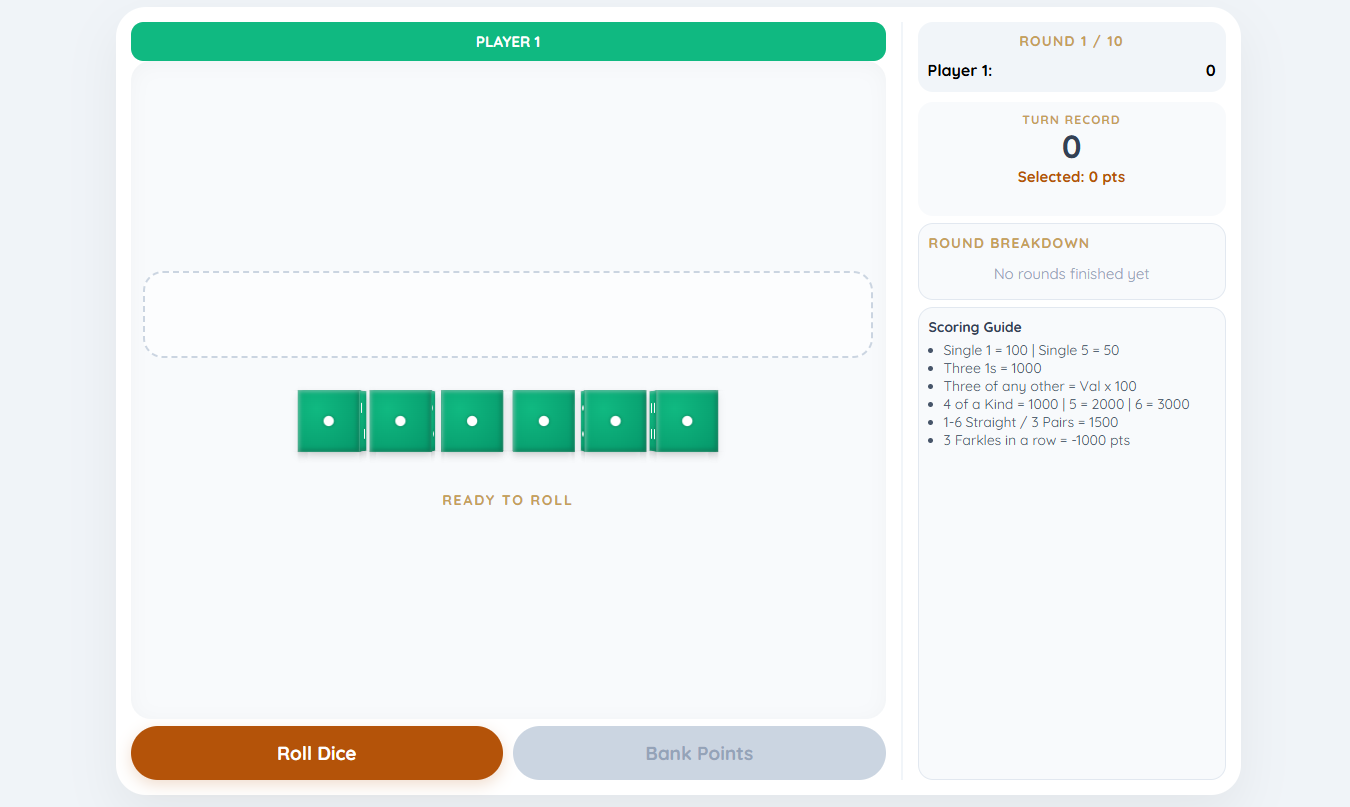Click the No rounds finished yet message
The image size is (1350, 807).
(x=1071, y=274)
